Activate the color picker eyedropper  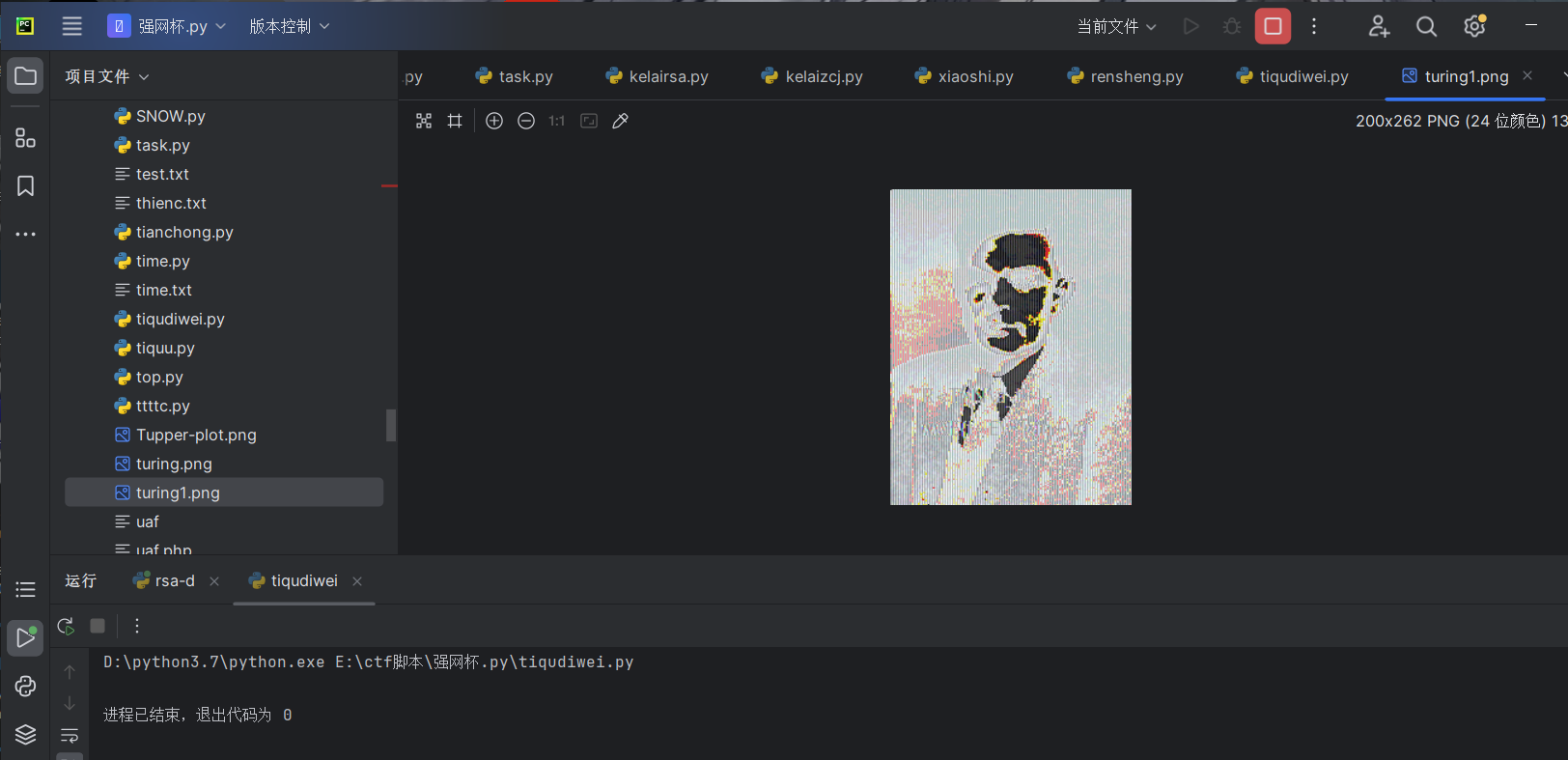[621, 121]
